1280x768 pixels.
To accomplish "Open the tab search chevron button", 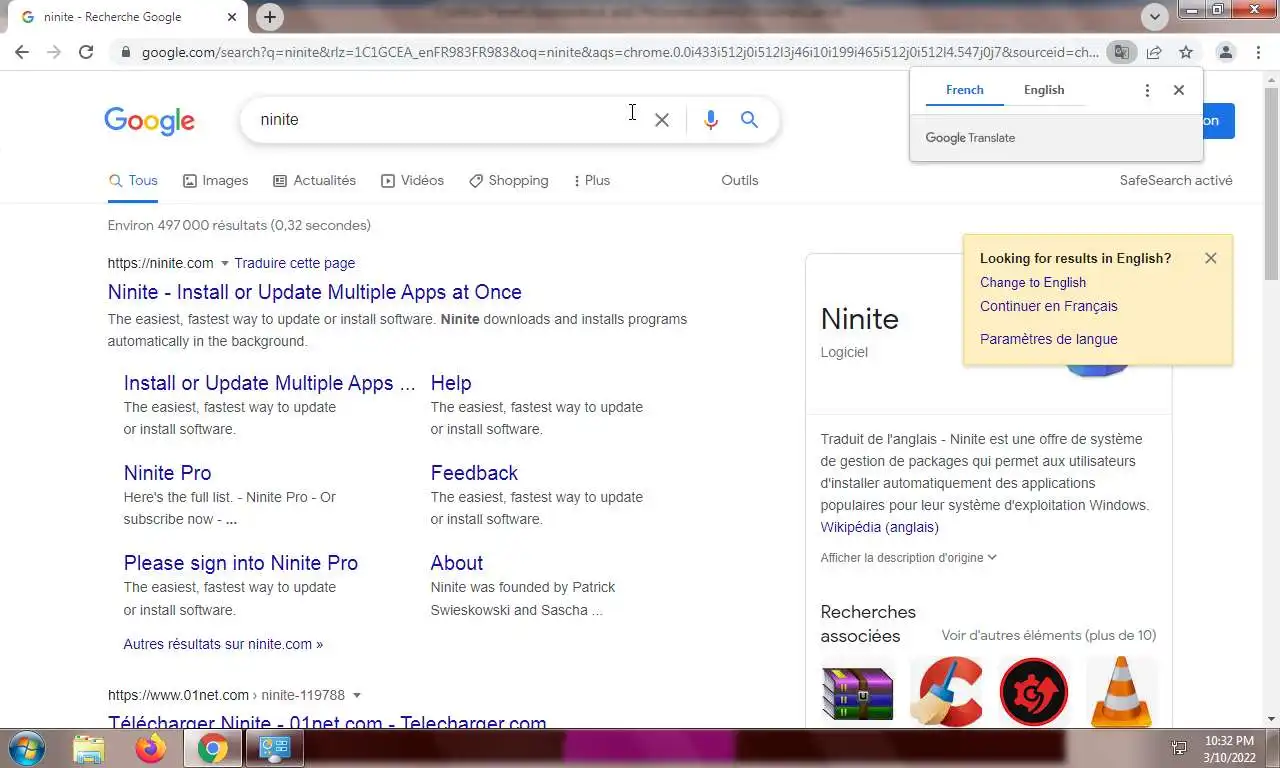I will pos(1155,17).
